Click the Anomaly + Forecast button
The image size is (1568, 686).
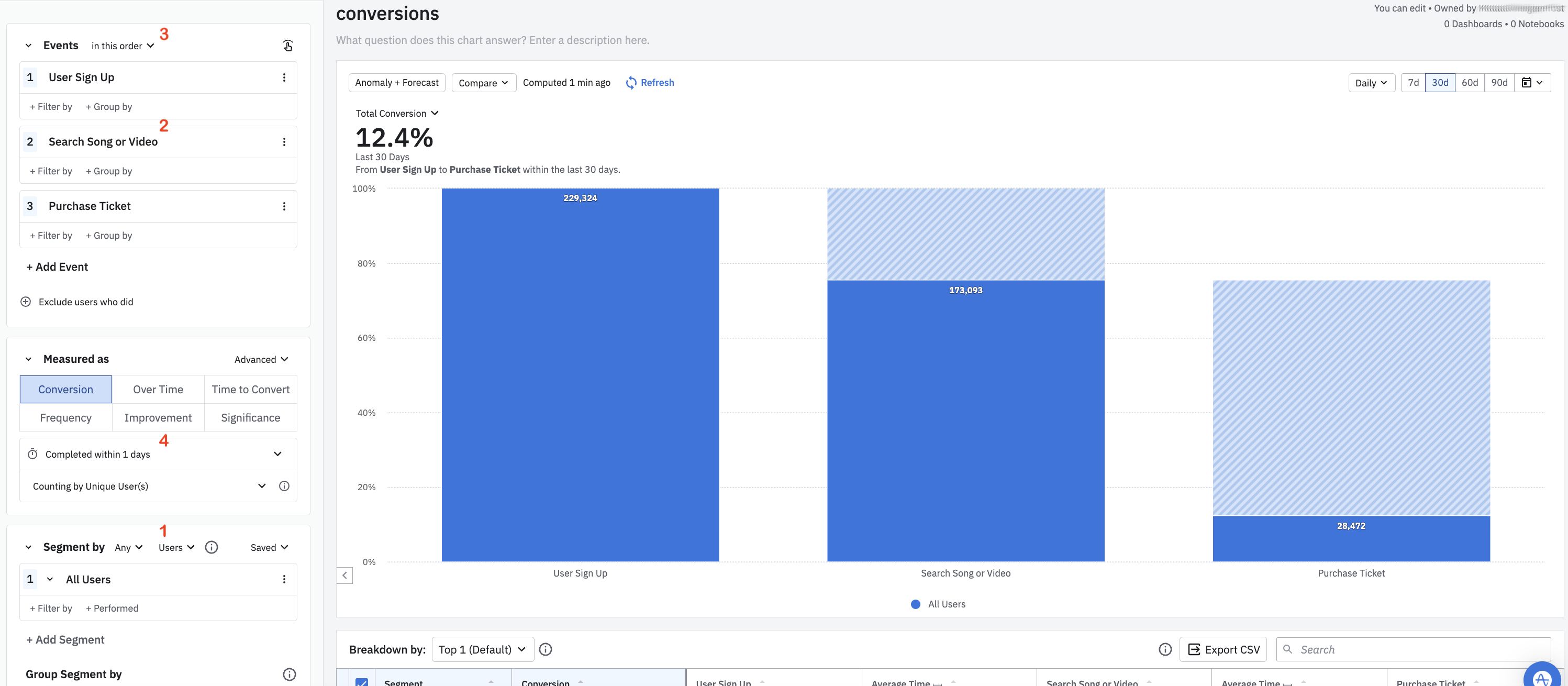[397, 82]
